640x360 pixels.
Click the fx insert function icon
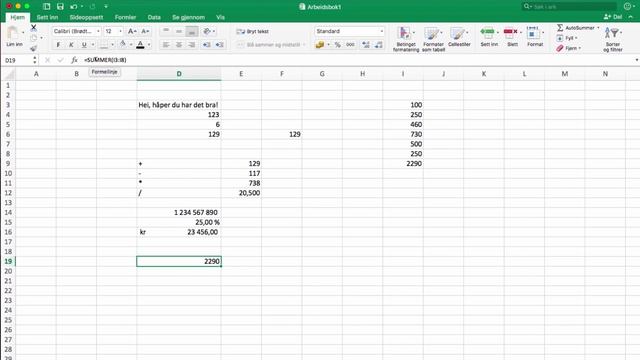pyautogui.click(x=74, y=60)
